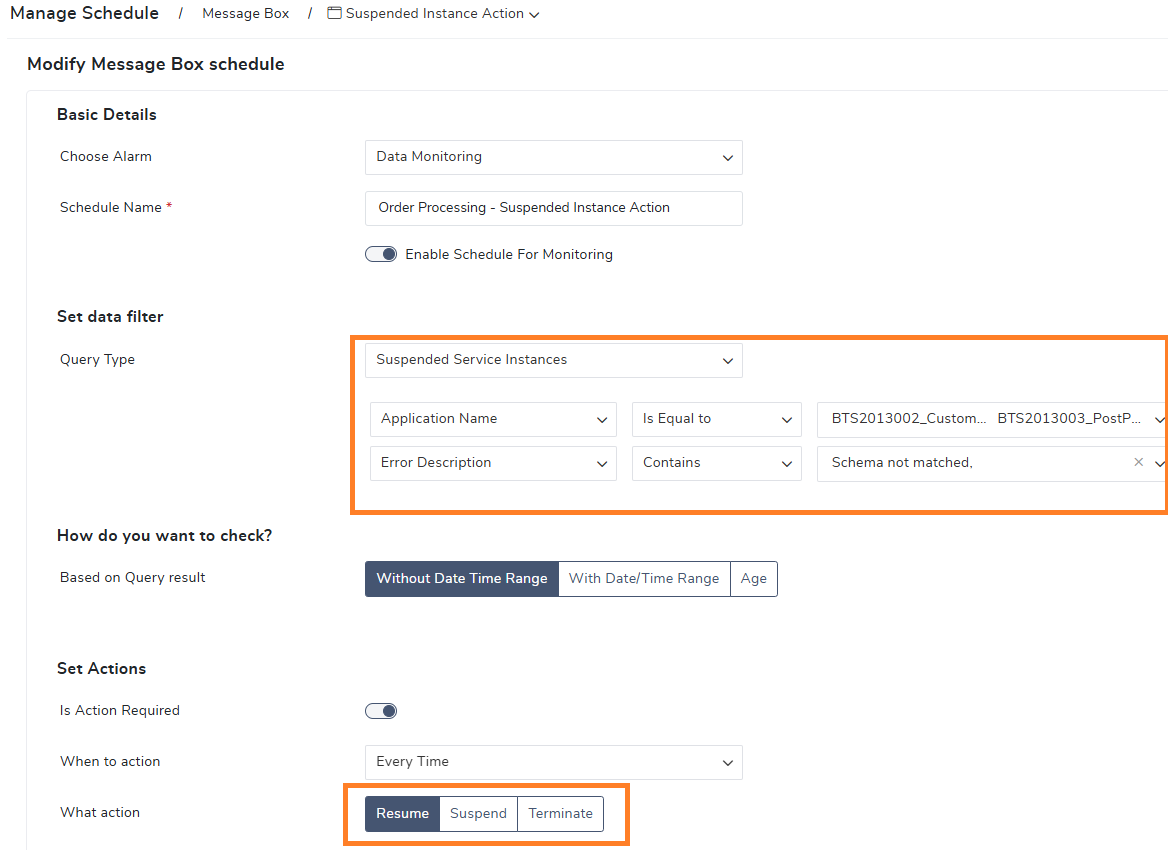Open the Application Name filter field dropdown
Screen dimensions: 1168x850
[493, 419]
